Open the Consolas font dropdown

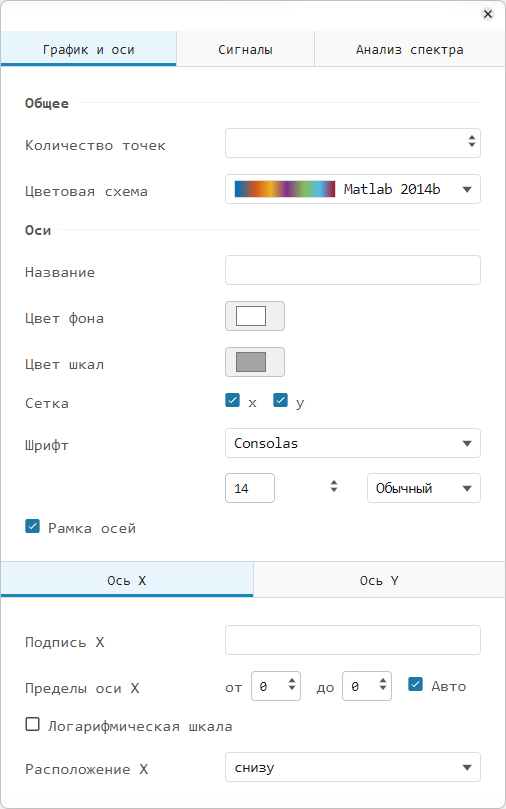(353, 443)
